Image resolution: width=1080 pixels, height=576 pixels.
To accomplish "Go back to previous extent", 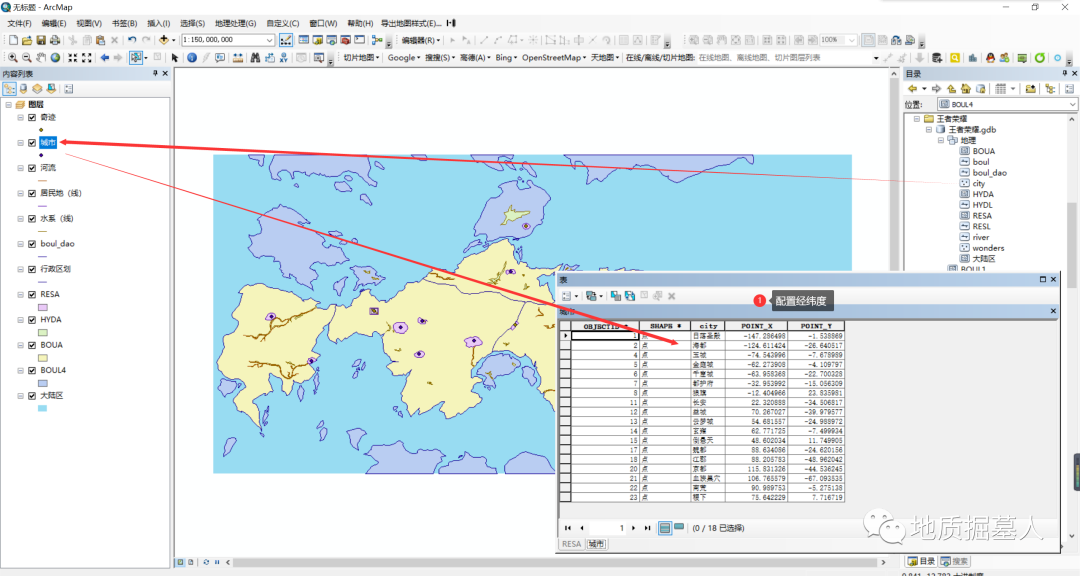I will (105, 58).
